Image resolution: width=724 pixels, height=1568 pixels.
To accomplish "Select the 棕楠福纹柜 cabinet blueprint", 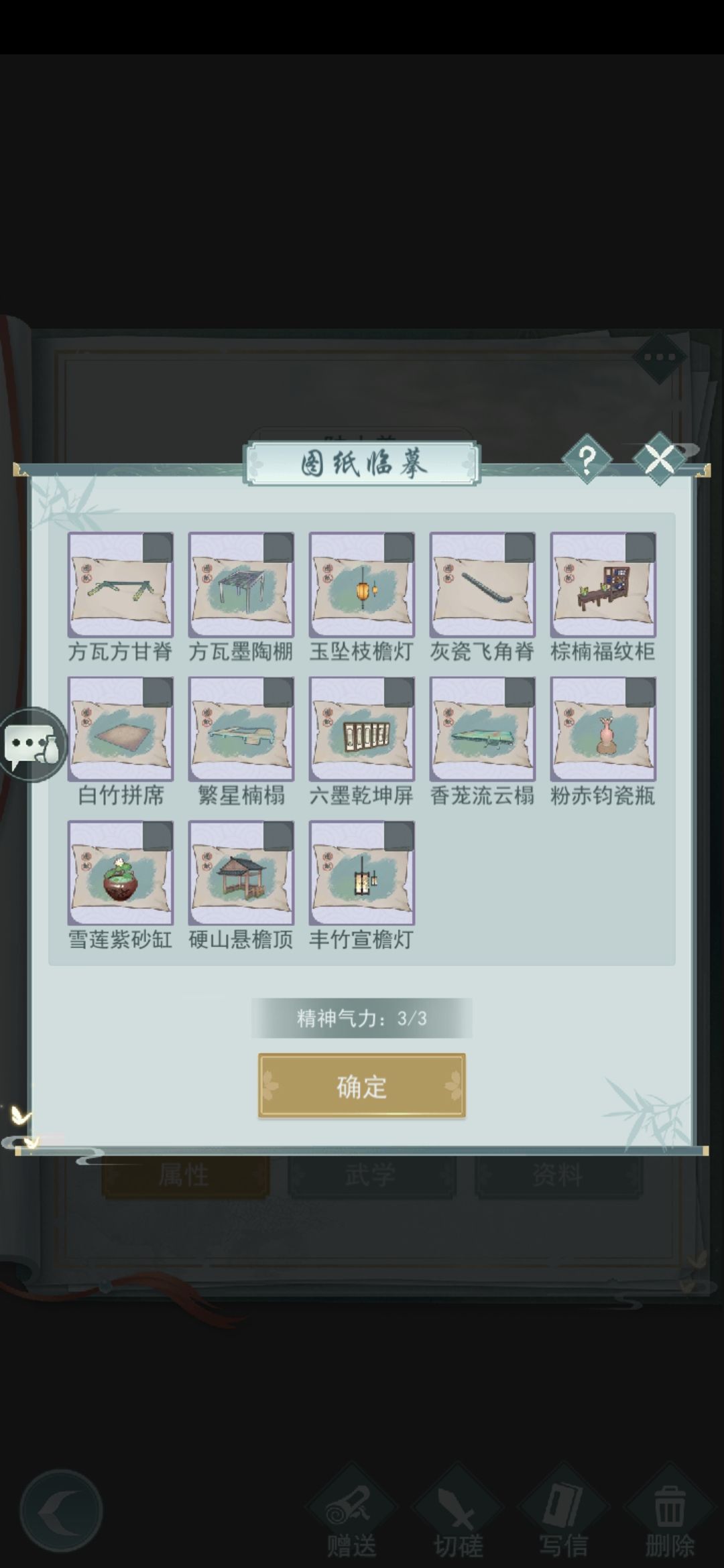I will pos(603,585).
